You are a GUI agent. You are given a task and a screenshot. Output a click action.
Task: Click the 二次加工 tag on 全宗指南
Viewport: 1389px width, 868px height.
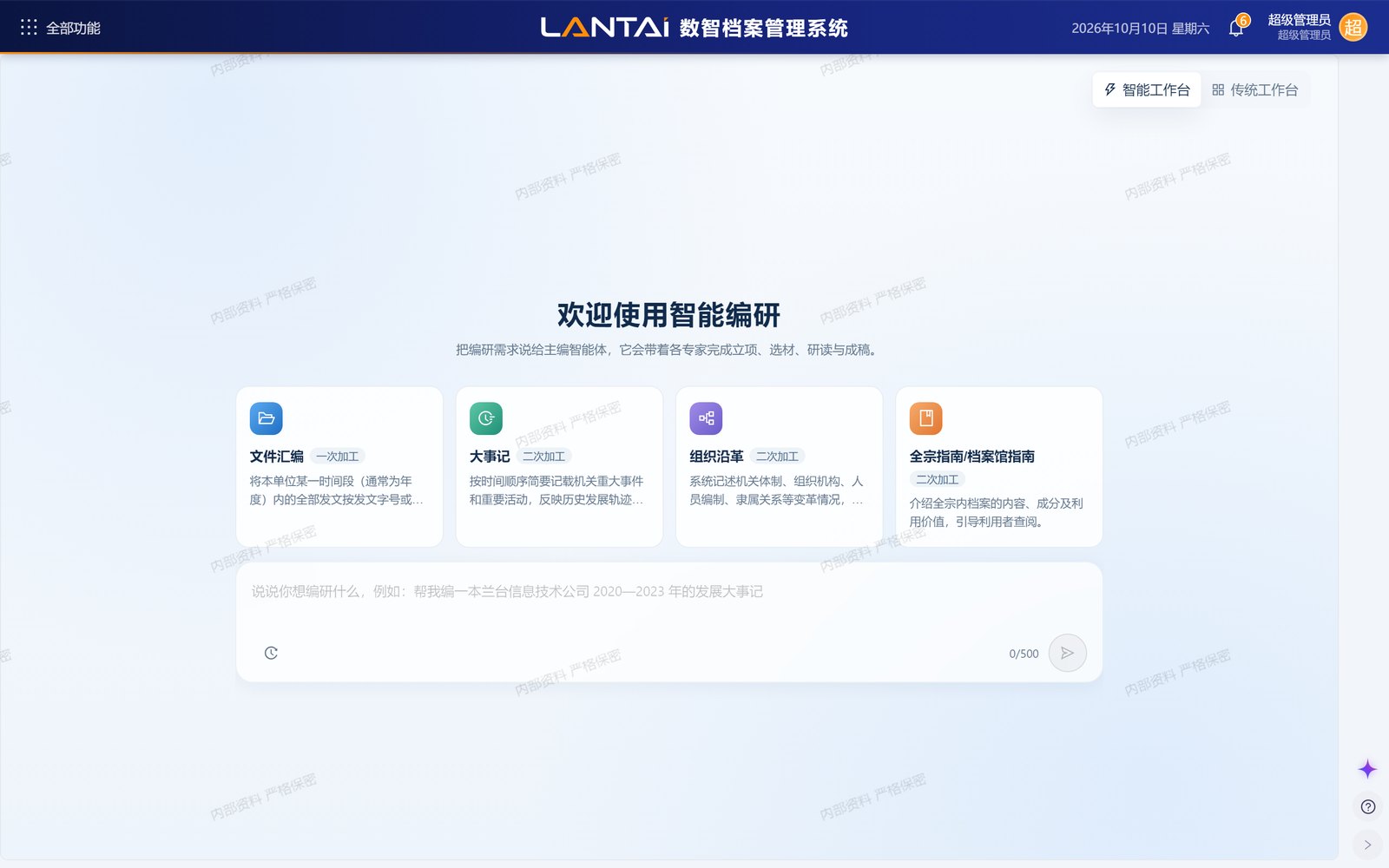938,479
